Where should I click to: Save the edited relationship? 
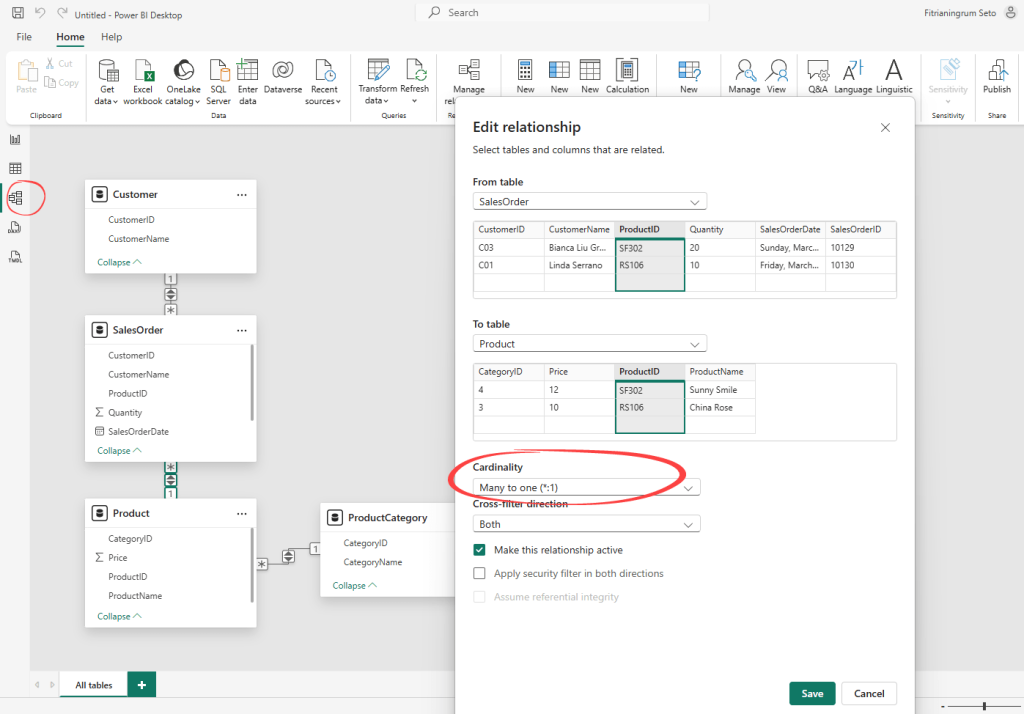click(812, 693)
